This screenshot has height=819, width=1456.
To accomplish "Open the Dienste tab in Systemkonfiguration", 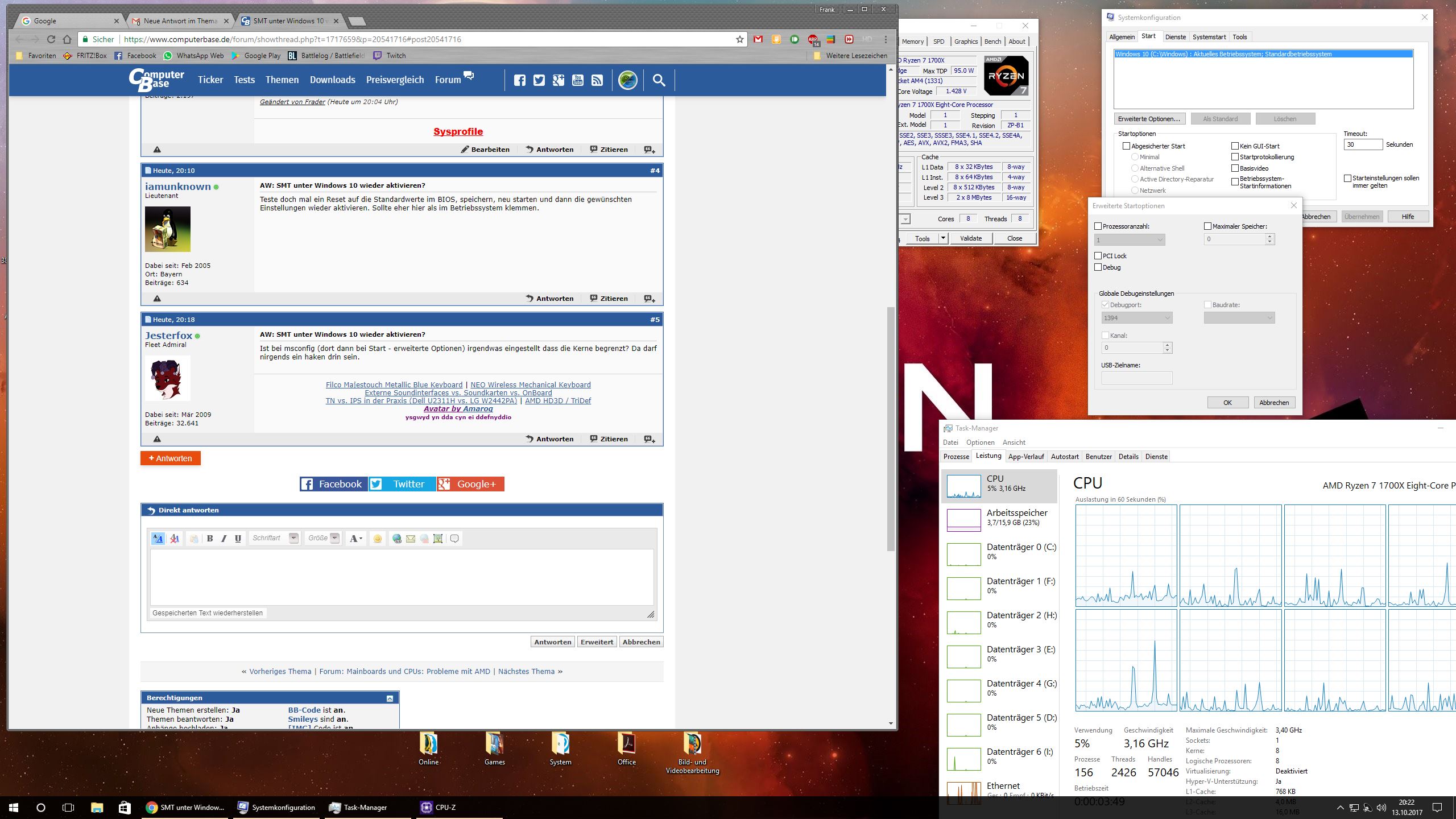I will (1175, 37).
